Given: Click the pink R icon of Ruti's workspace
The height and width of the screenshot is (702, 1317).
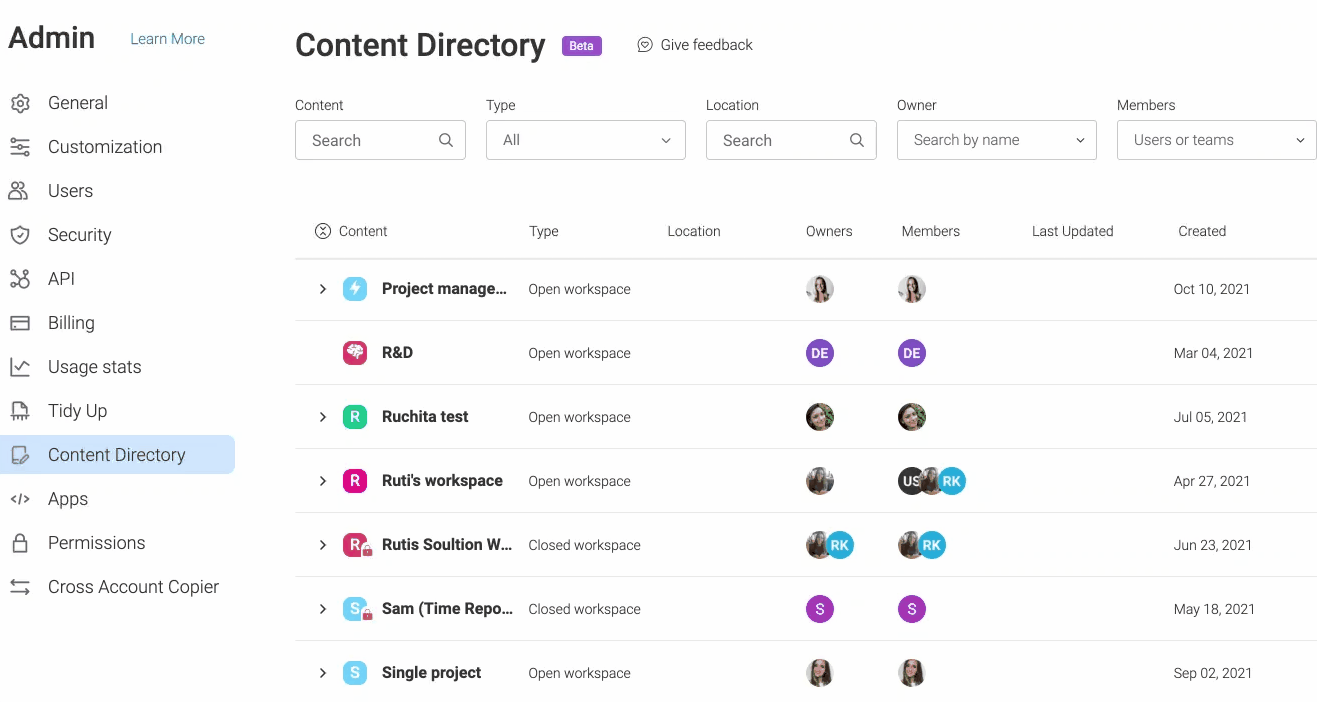Looking at the screenshot, I should [x=355, y=481].
